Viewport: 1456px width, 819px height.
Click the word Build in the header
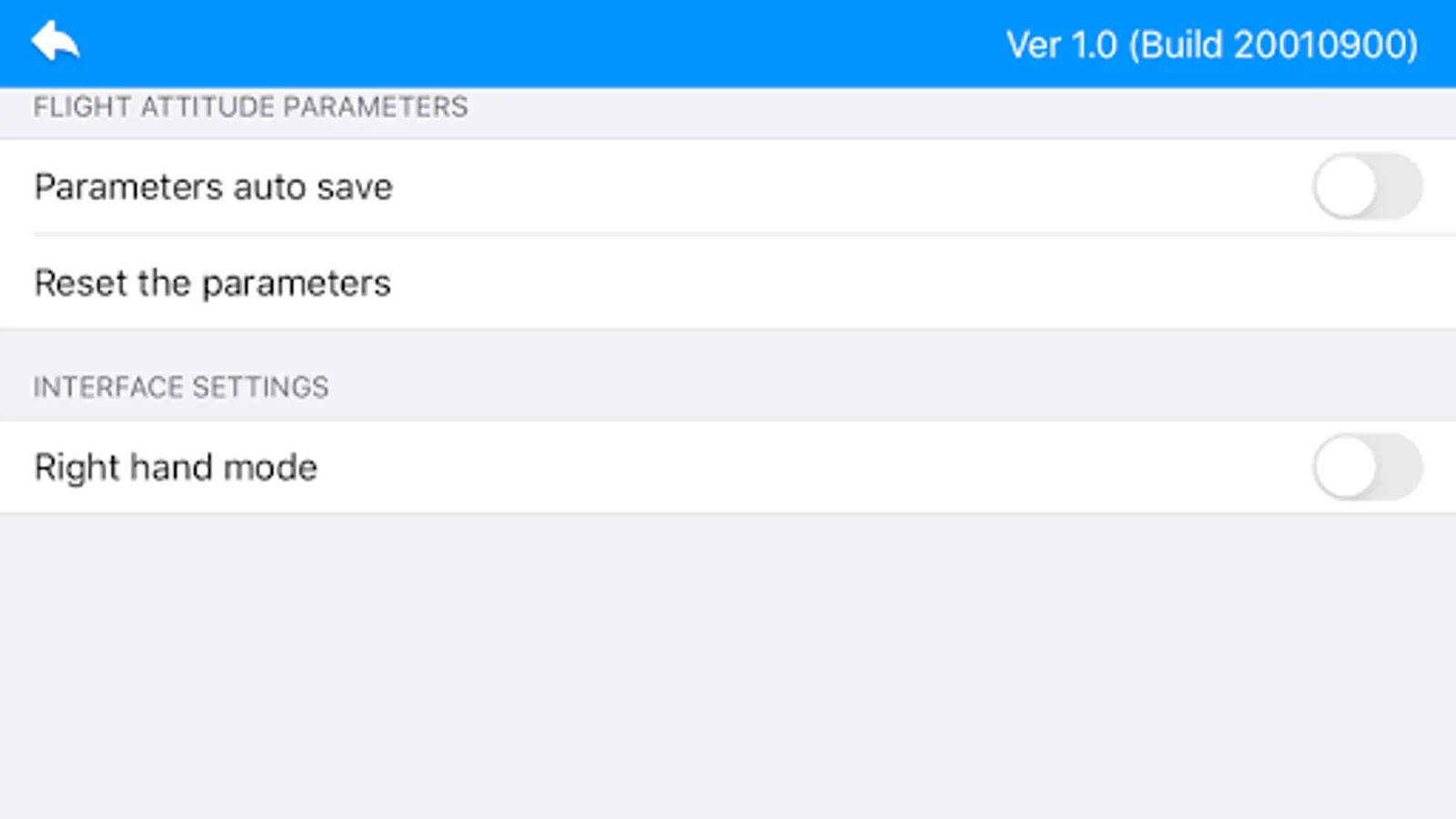1181,45
